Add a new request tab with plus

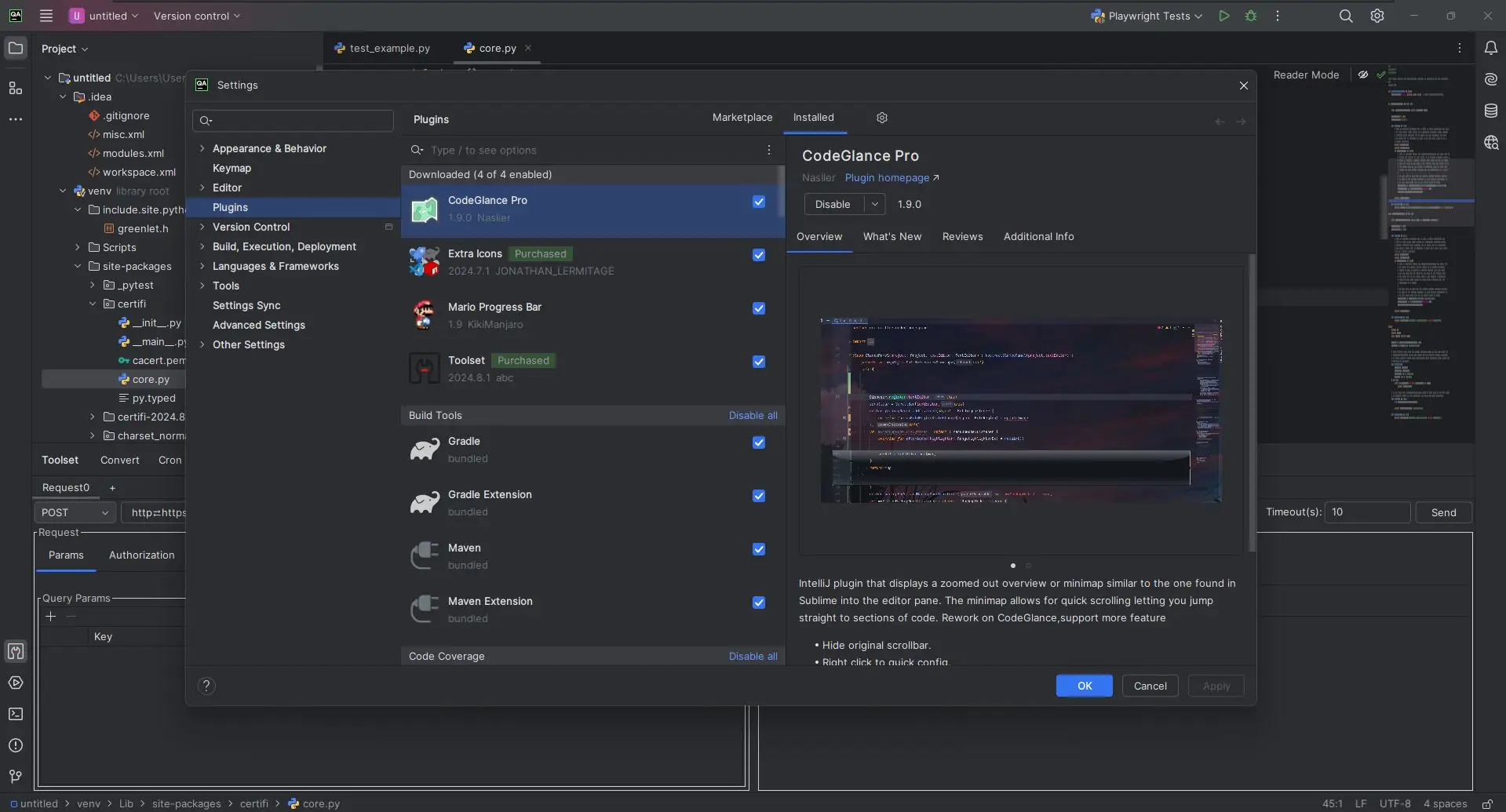[x=112, y=488]
